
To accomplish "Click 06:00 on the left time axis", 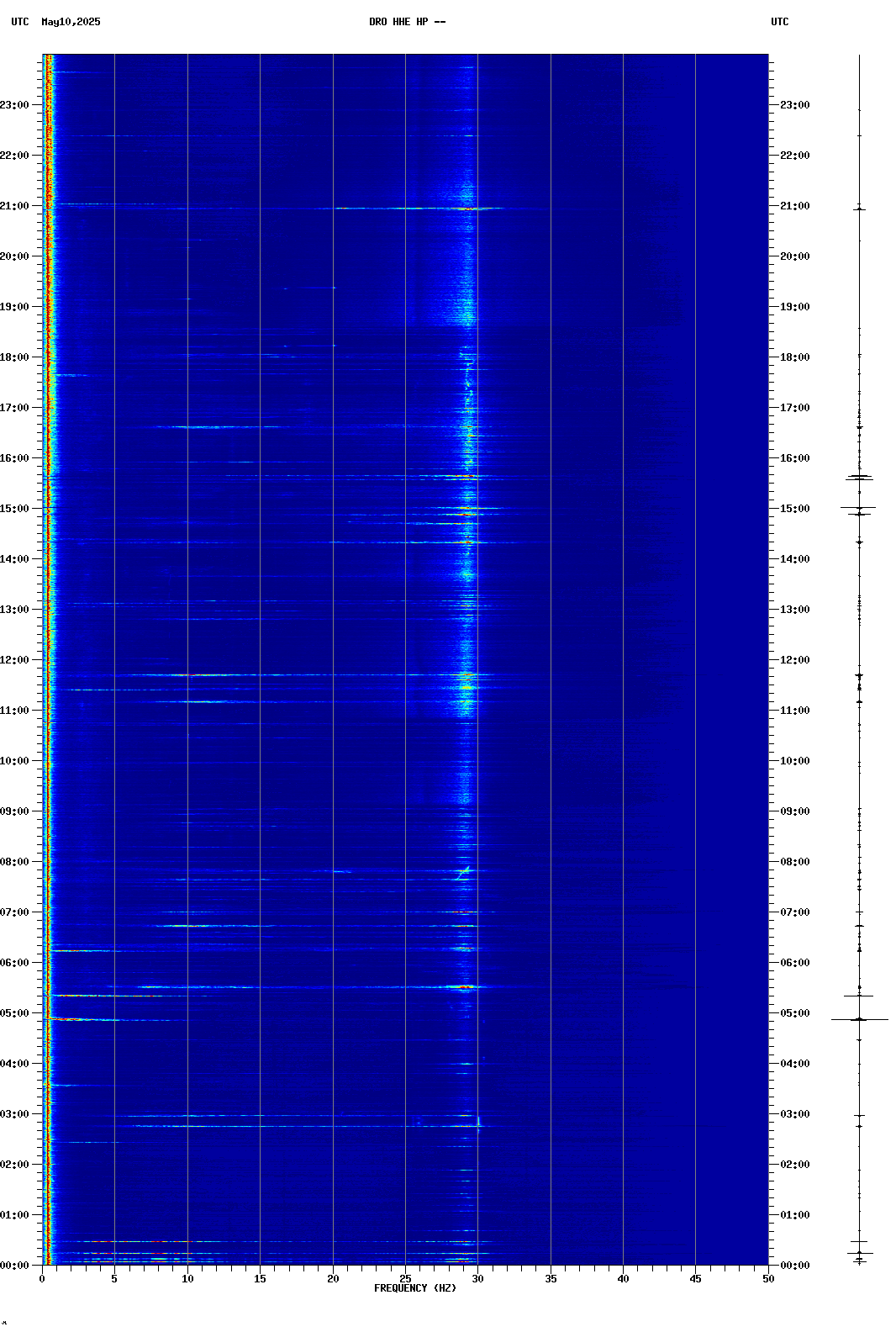I will coord(14,963).
